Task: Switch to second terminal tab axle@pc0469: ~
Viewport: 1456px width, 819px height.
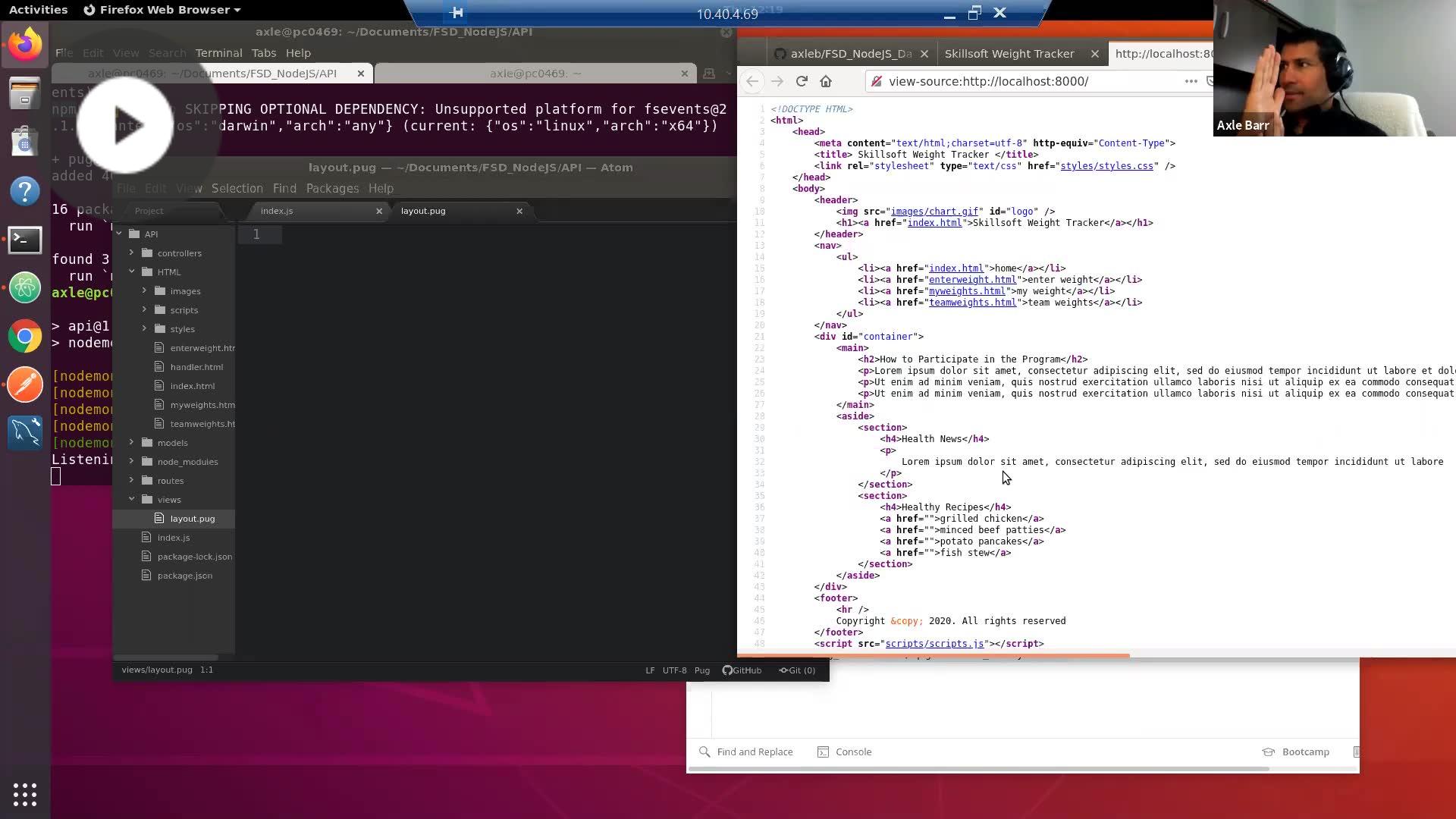Action: point(535,74)
